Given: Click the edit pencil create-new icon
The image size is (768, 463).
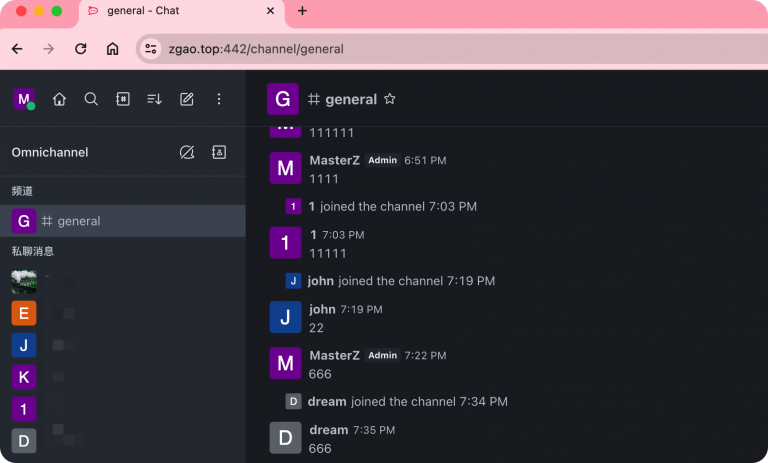Looking at the screenshot, I should click(x=186, y=99).
